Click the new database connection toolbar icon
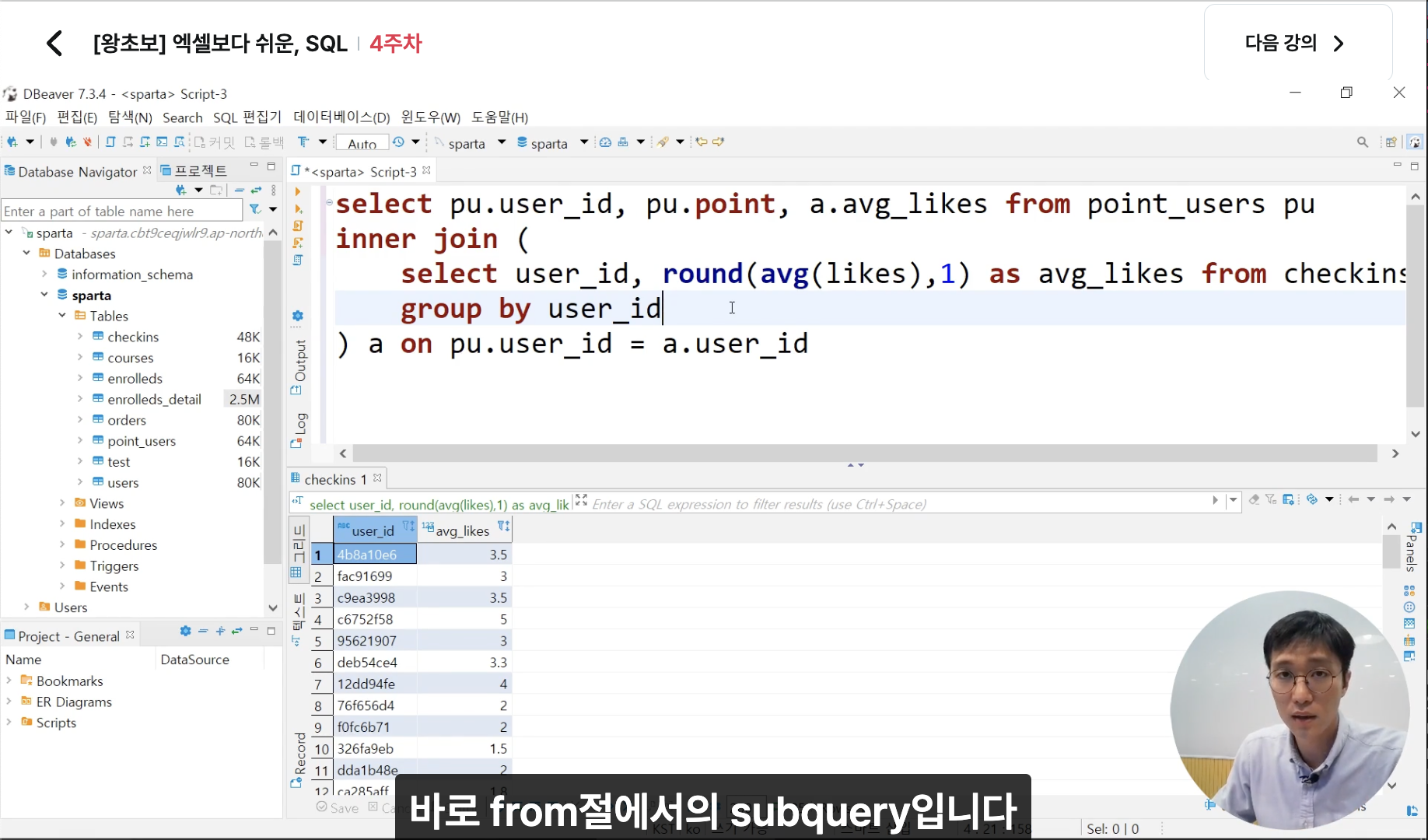1428x840 pixels. click(x=12, y=142)
